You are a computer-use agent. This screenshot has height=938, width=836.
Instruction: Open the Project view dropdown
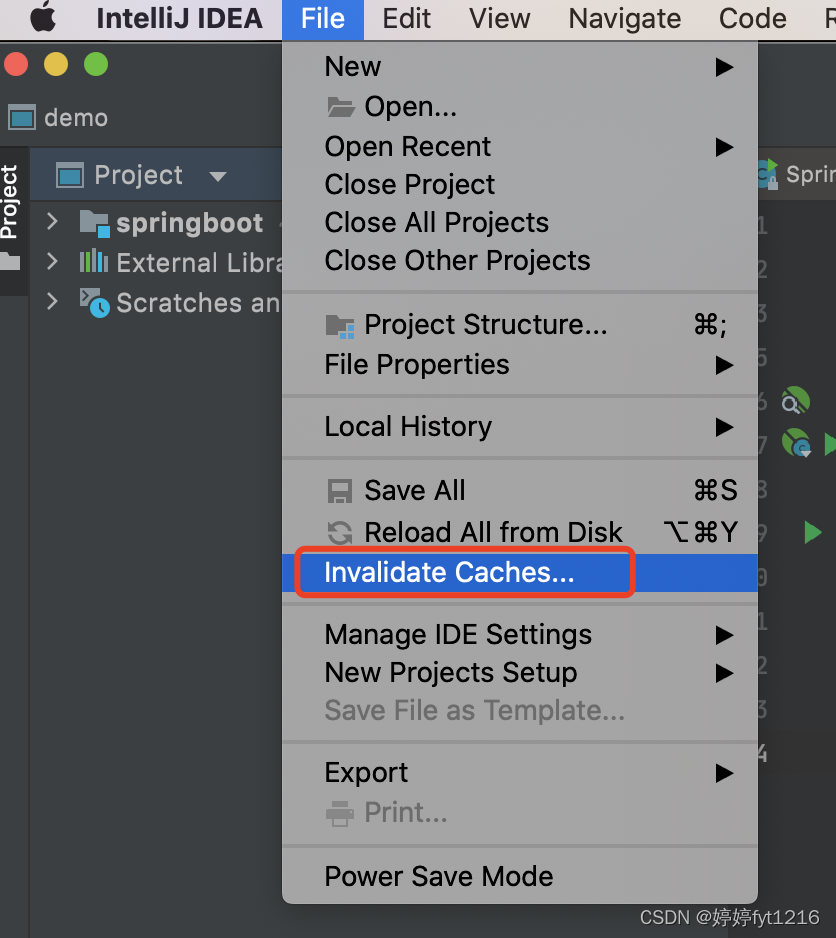pos(218,176)
